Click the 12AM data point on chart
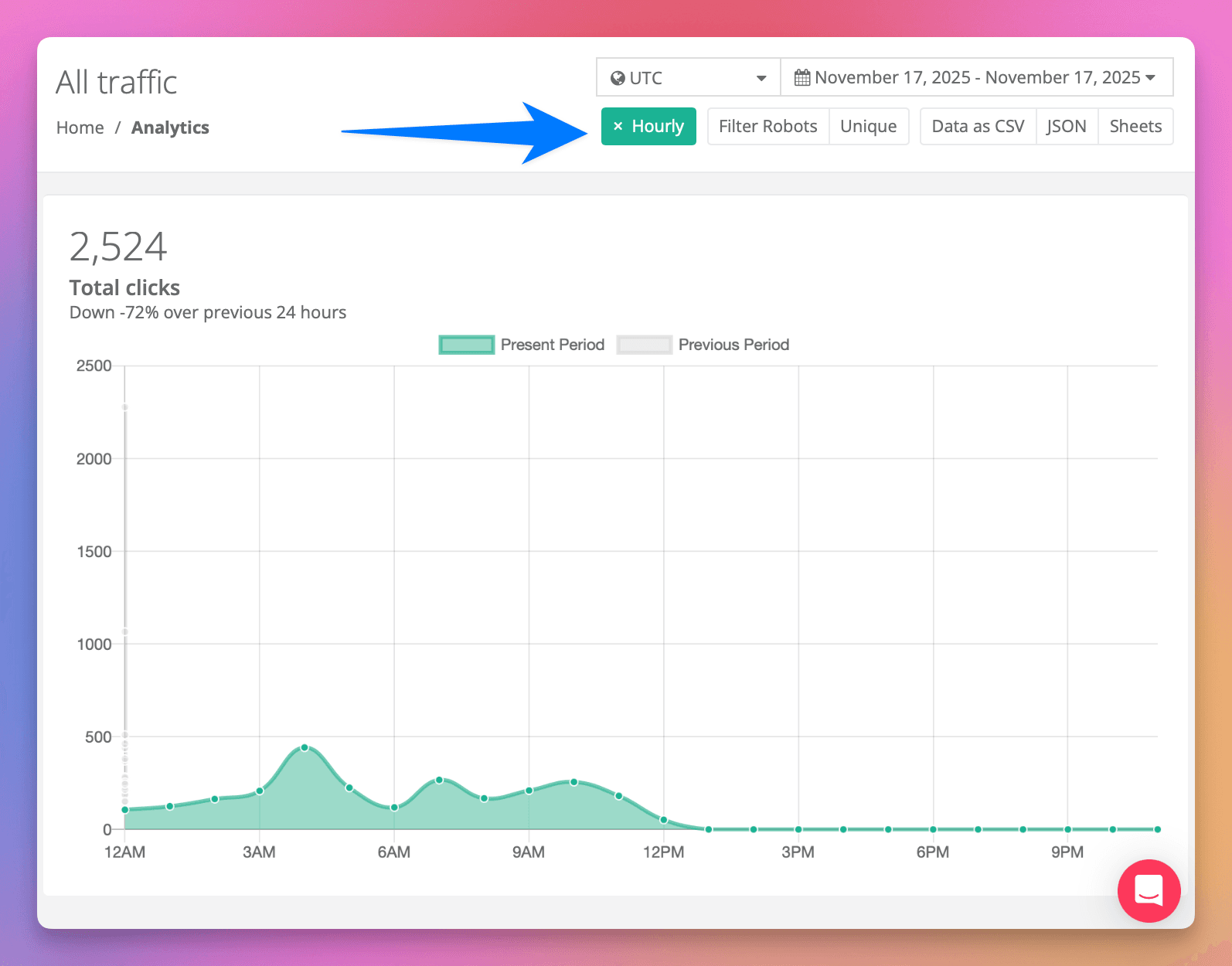Image resolution: width=1232 pixels, height=966 pixels. pyautogui.click(x=125, y=810)
